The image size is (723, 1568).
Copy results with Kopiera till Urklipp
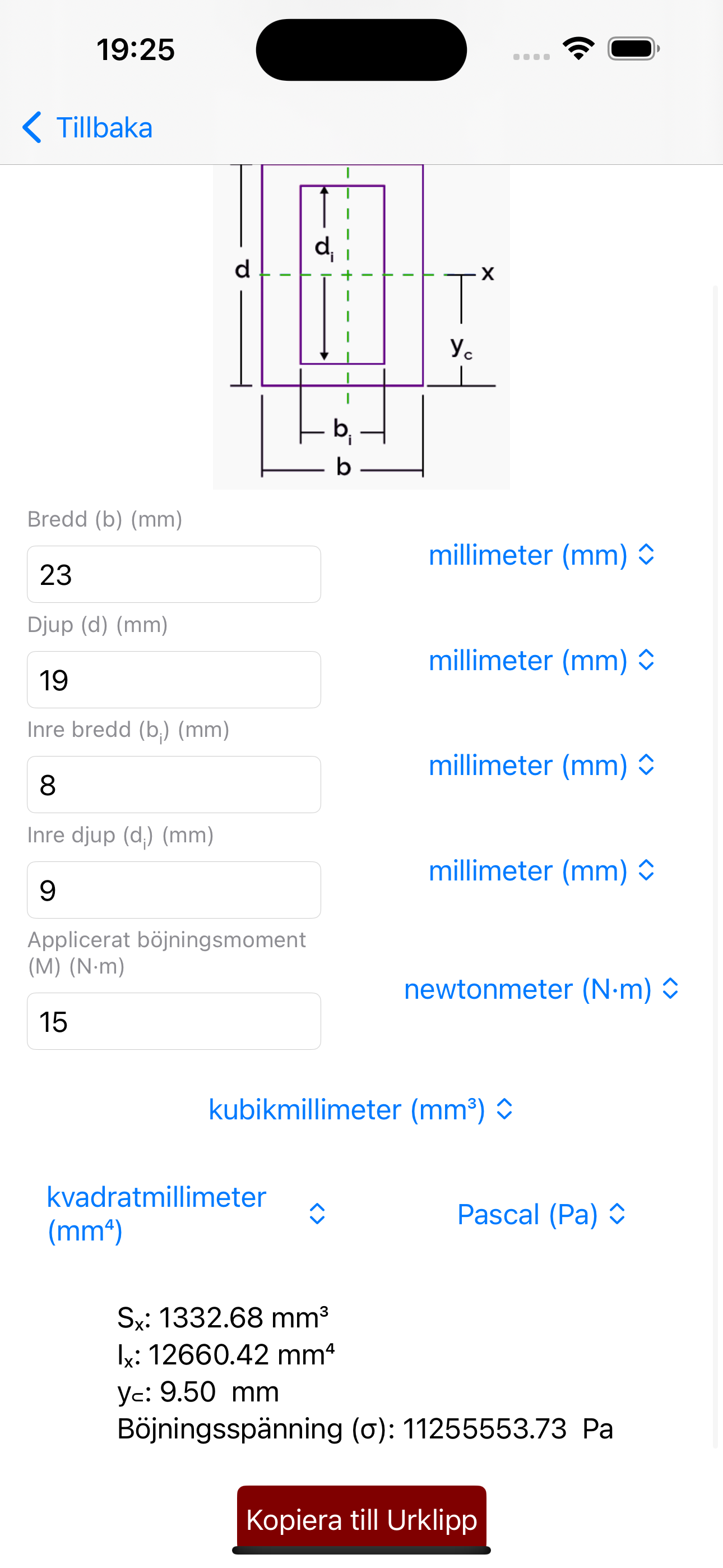pyautogui.click(x=361, y=1519)
